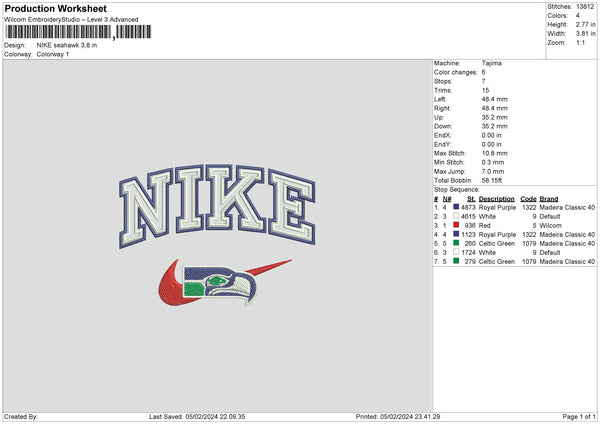Select the Stitches count 13812
Screen dimensions: 600x424
[585, 7]
